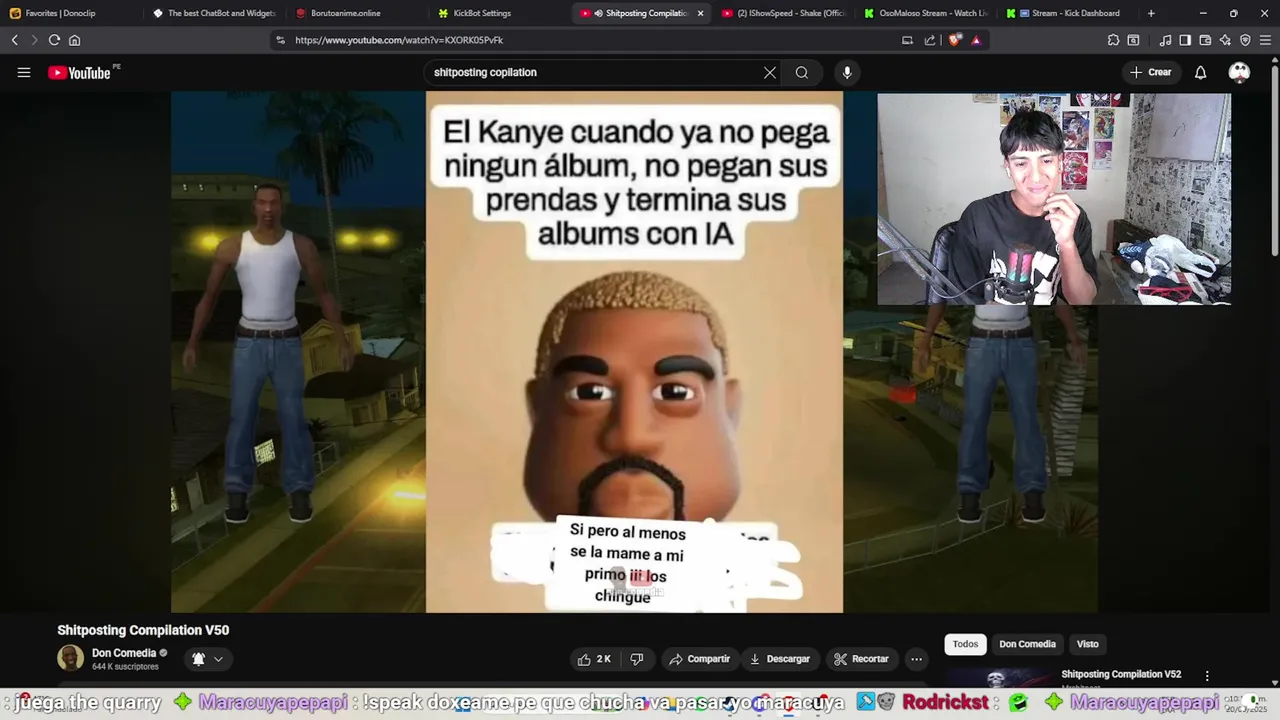The width and height of the screenshot is (1280, 720).
Task: Reload the current page
Action: click(54, 40)
